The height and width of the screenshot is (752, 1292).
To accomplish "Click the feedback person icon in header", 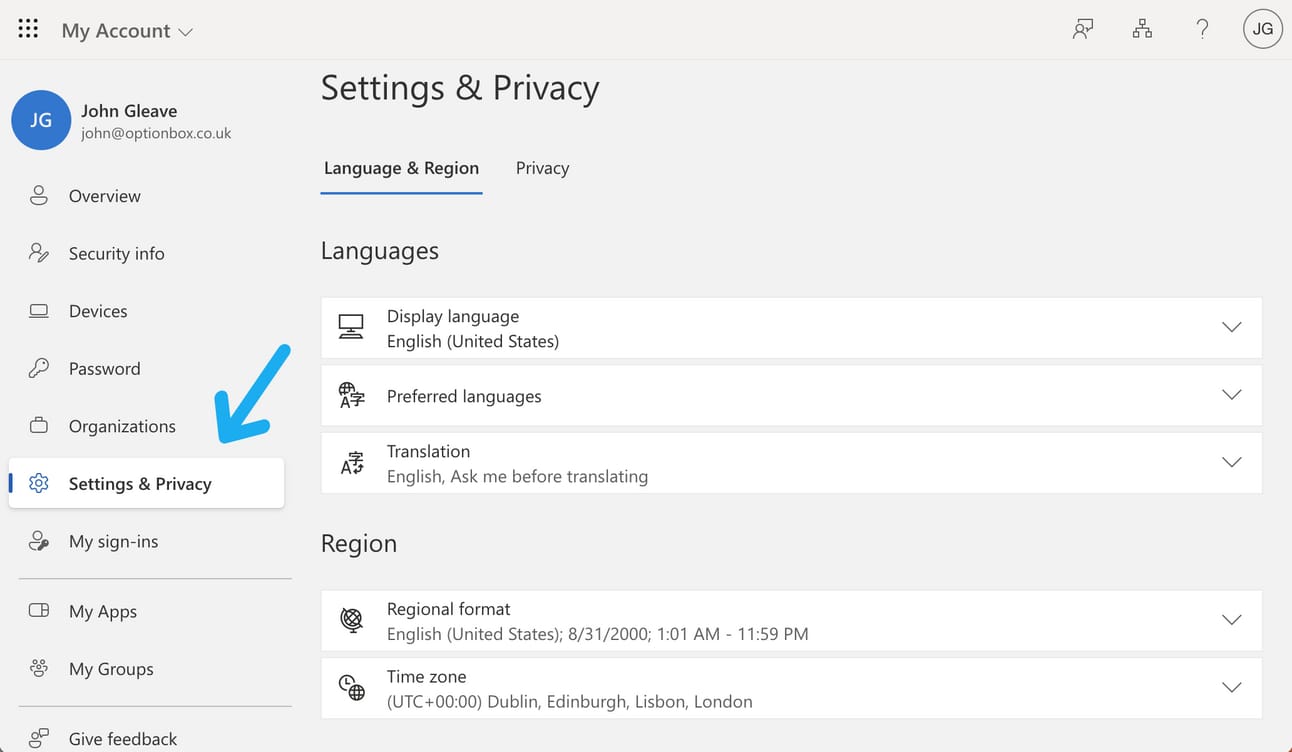I will 1082,29.
